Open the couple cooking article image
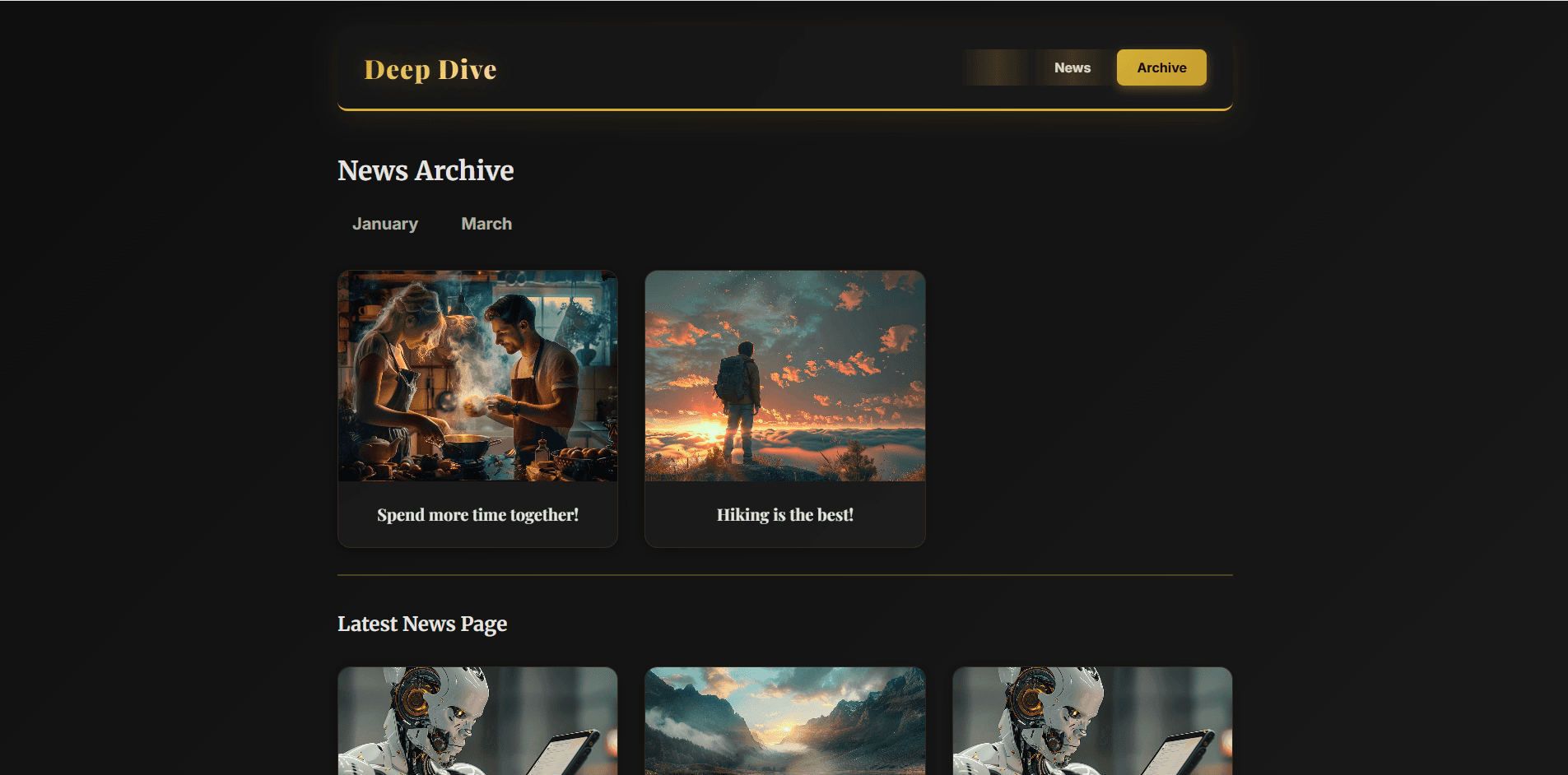1568x775 pixels. pos(477,375)
